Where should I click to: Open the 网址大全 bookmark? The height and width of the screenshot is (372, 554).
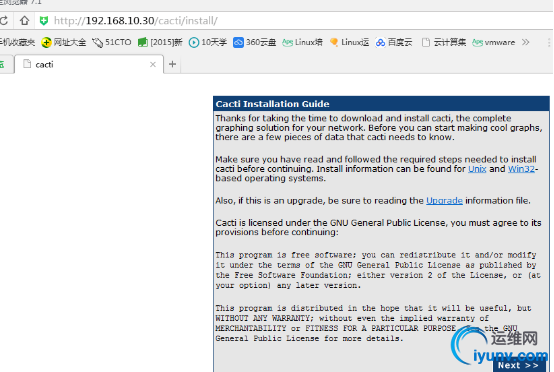pyautogui.click(x=64, y=42)
